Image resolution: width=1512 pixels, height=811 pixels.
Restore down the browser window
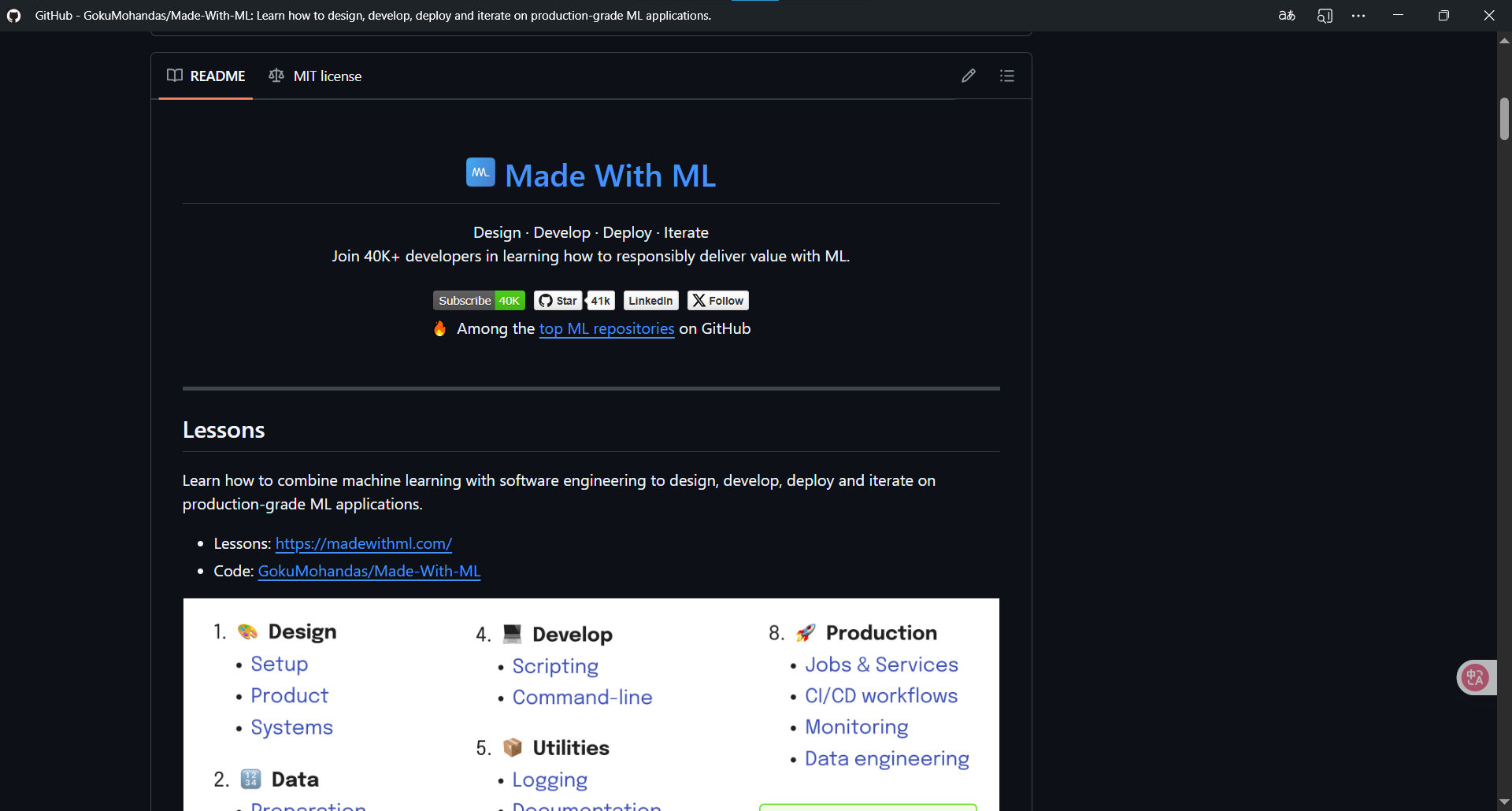click(x=1443, y=16)
